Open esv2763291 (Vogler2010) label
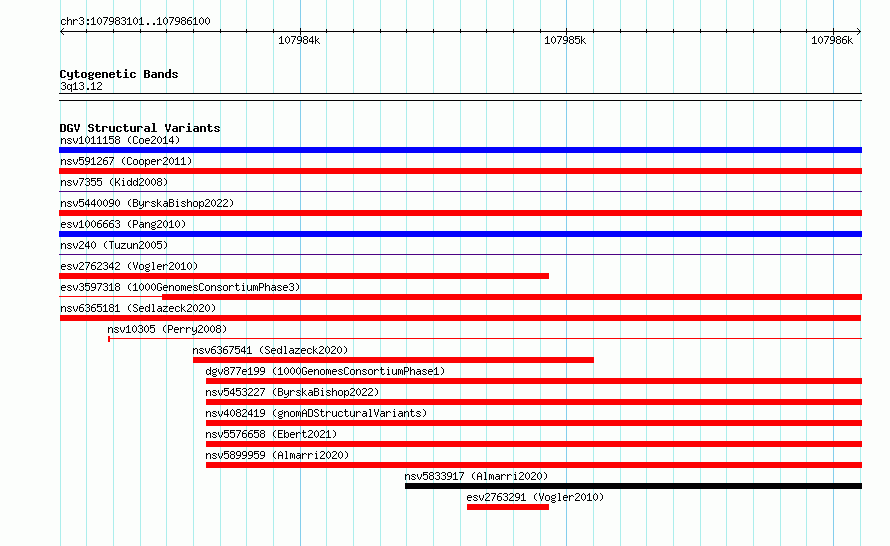Image resolution: width=890 pixels, height=546 pixels. coord(535,497)
